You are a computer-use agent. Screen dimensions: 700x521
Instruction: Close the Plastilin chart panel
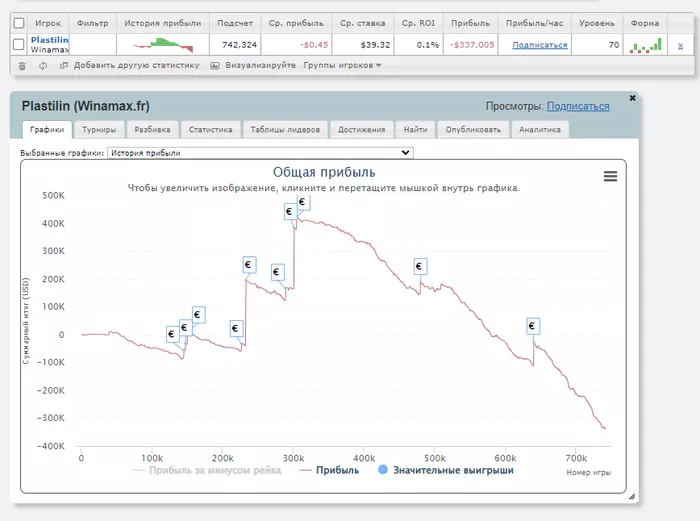(632, 97)
